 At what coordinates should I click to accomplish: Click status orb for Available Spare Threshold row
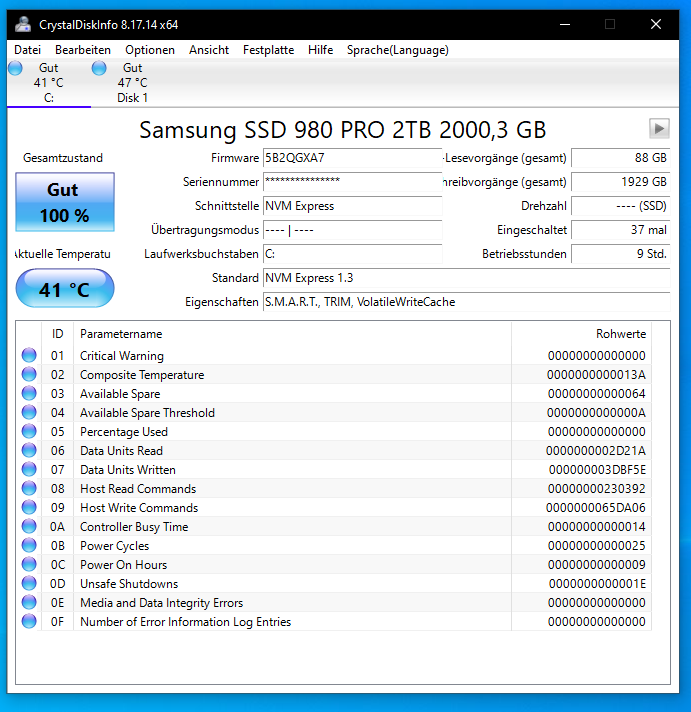coord(29,412)
